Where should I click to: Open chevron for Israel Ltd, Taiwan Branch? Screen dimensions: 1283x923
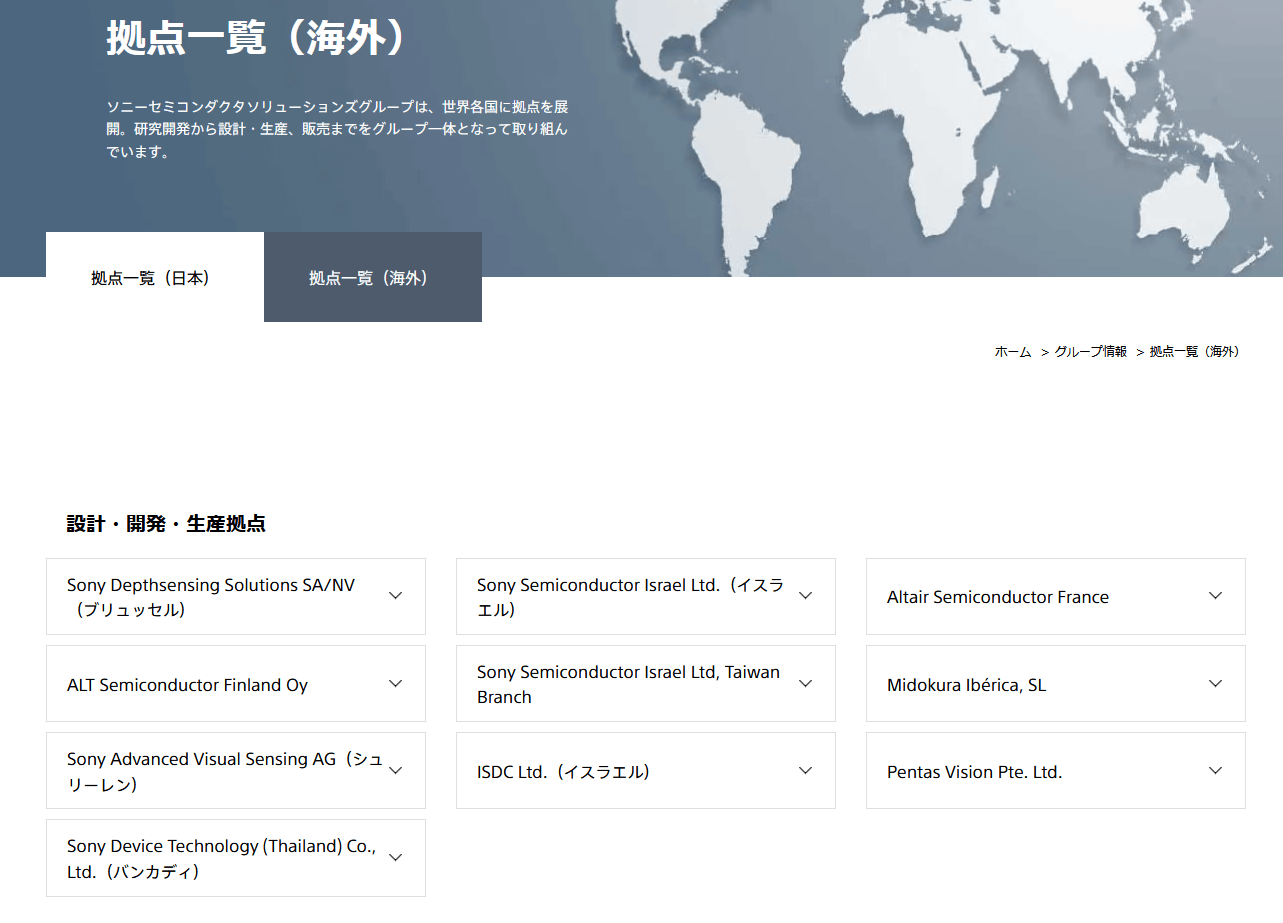(x=805, y=684)
